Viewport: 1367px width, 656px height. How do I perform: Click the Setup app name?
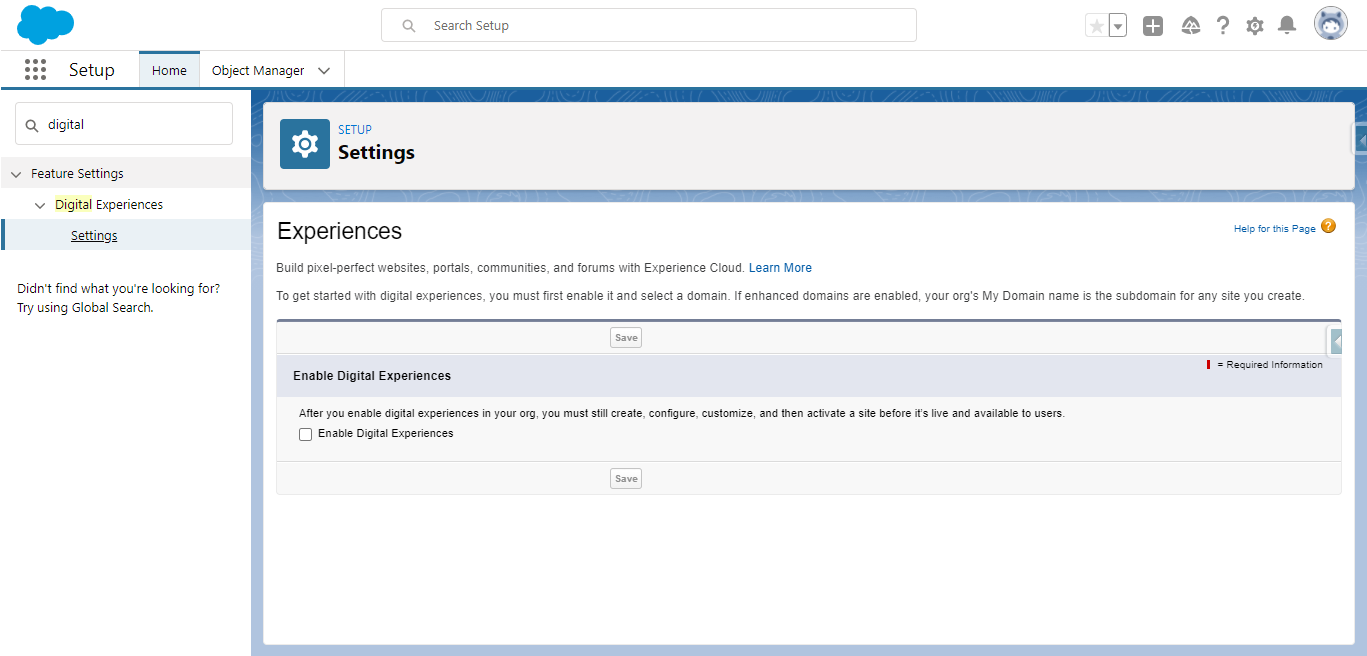(92, 70)
